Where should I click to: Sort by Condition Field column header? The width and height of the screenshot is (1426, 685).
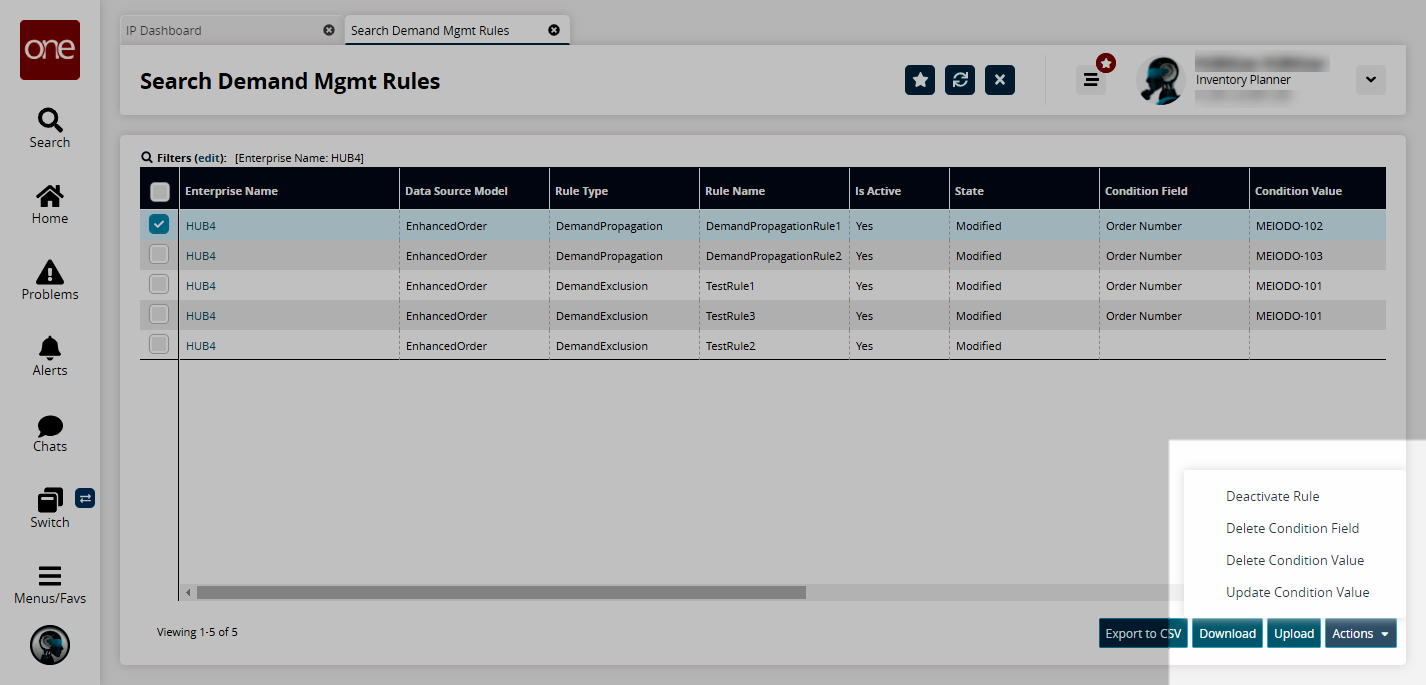pyautogui.click(x=1175, y=191)
